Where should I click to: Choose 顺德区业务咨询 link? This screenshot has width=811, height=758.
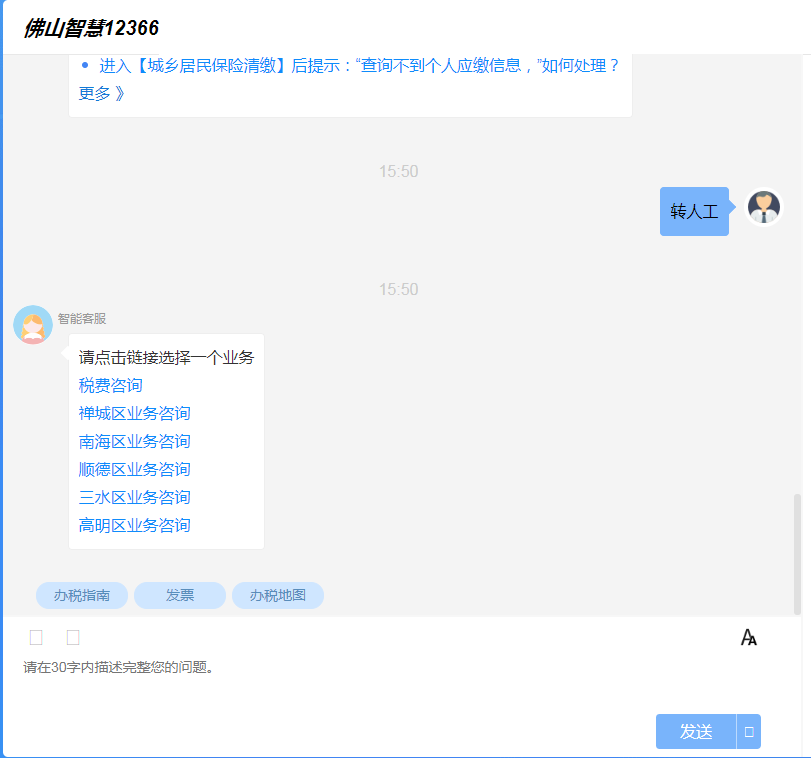pos(134,469)
